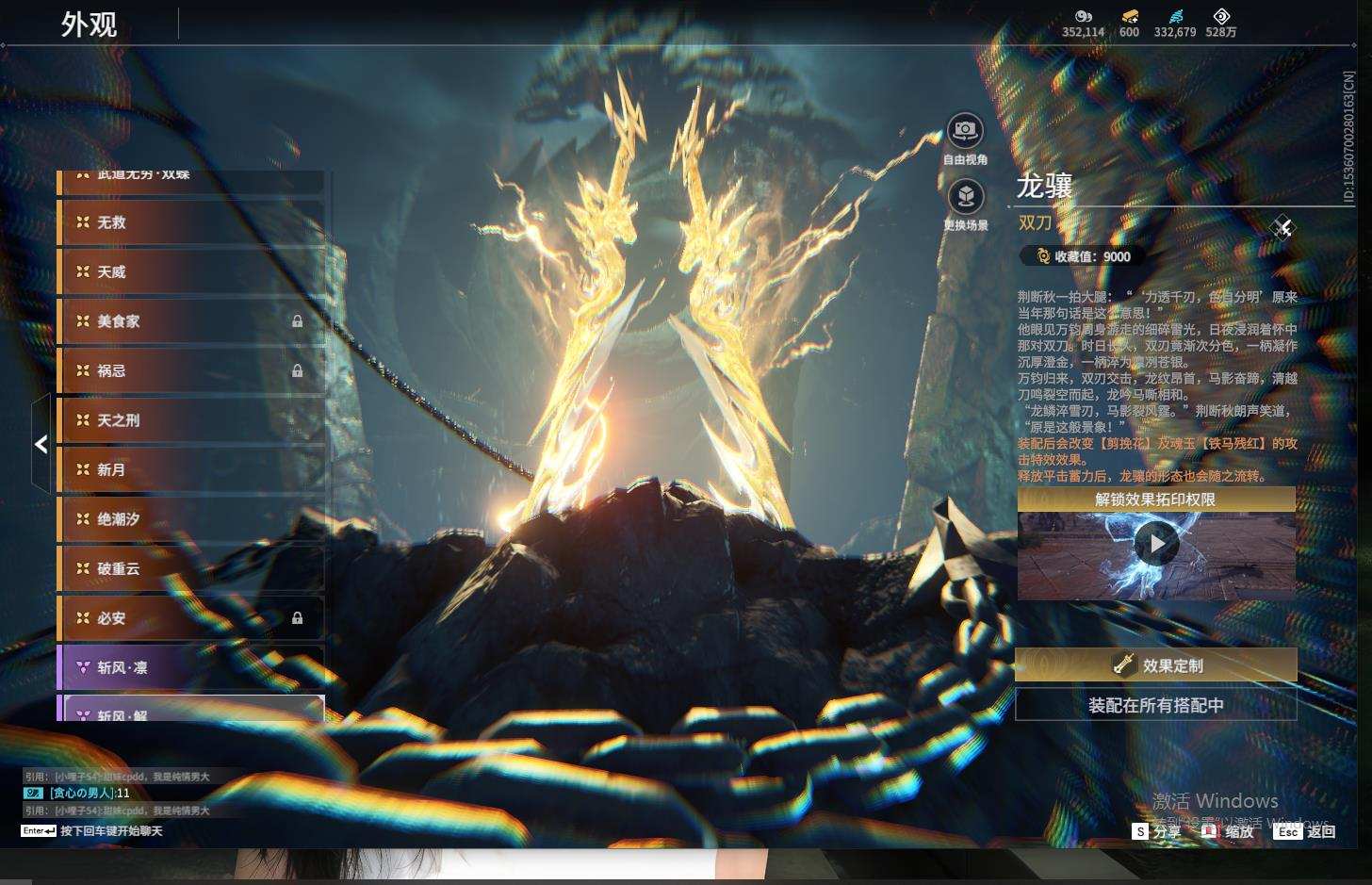This screenshot has height=885, width=1372.
Task: Click the paw icon of the 无救 entry
Action: click(x=83, y=222)
